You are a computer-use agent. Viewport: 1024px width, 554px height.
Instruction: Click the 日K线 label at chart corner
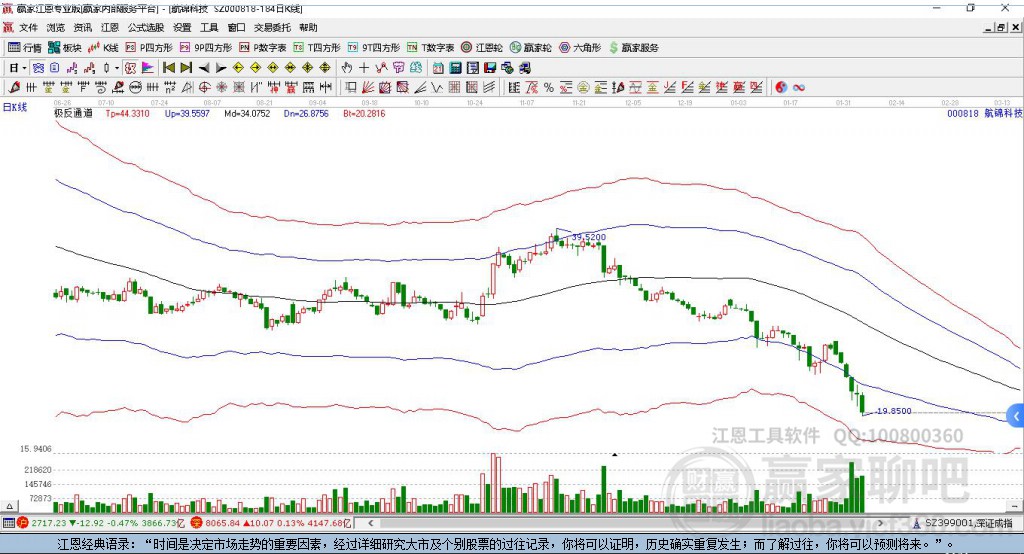[x=15, y=106]
